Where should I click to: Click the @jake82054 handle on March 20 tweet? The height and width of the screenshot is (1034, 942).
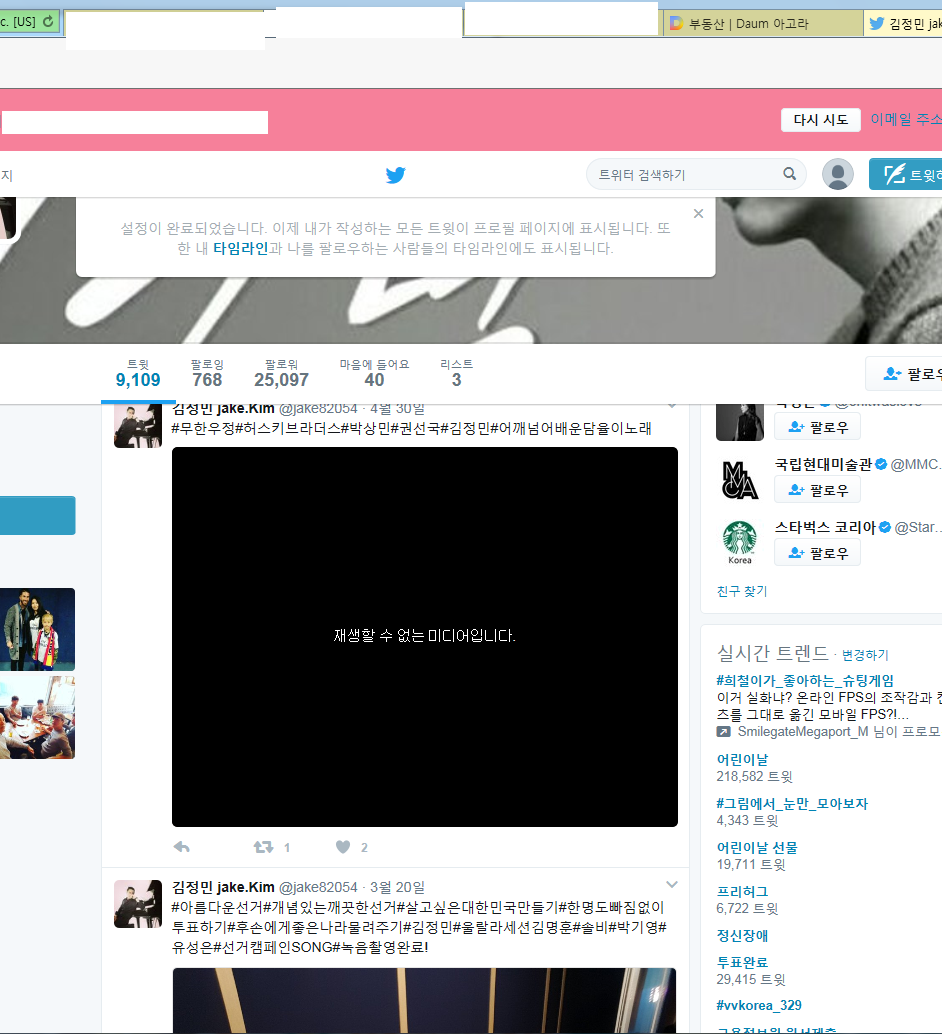(x=318, y=888)
